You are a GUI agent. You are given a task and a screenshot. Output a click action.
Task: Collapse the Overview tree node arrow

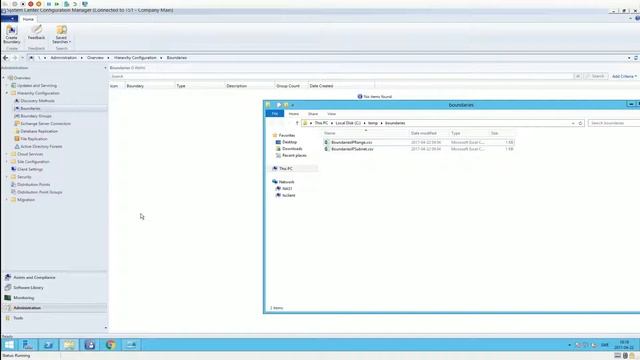point(4,78)
